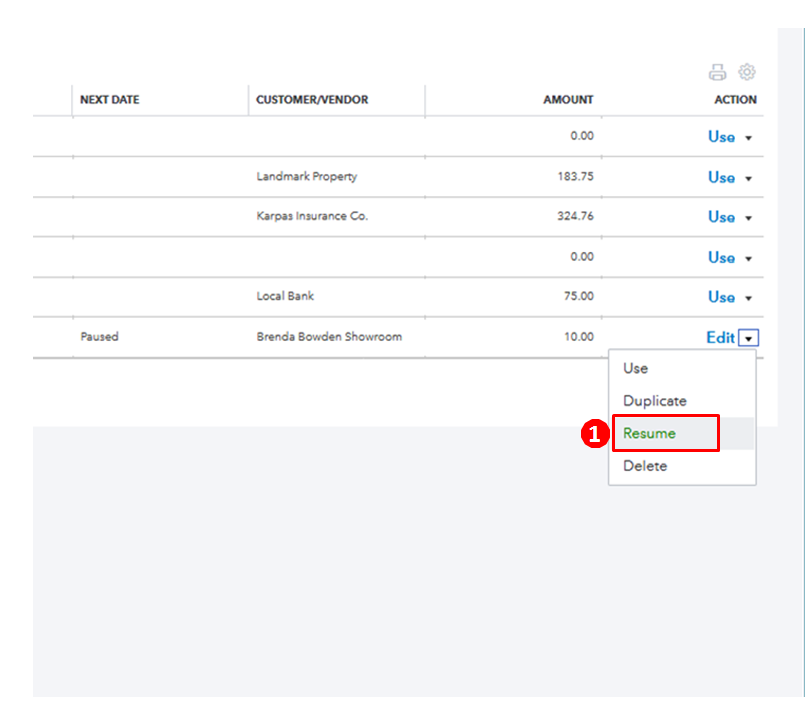Toggle Edit dropdown arrow for Brenda Bowden Showroom
Screen dimensions: 805x702
[x=749, y=338]
